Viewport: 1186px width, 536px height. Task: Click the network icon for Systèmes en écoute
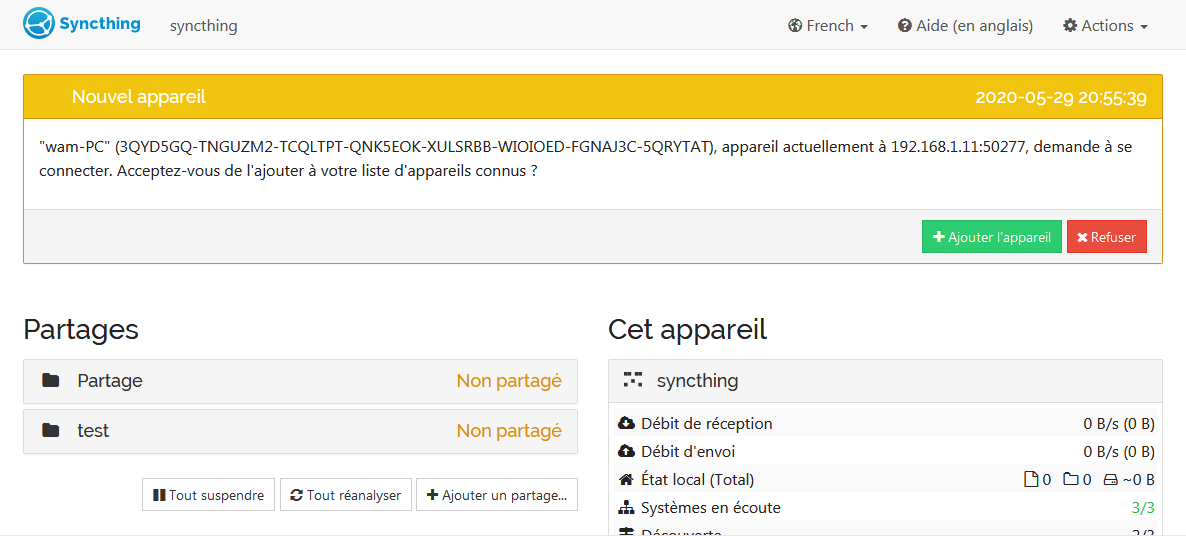[x=627, y=508]
